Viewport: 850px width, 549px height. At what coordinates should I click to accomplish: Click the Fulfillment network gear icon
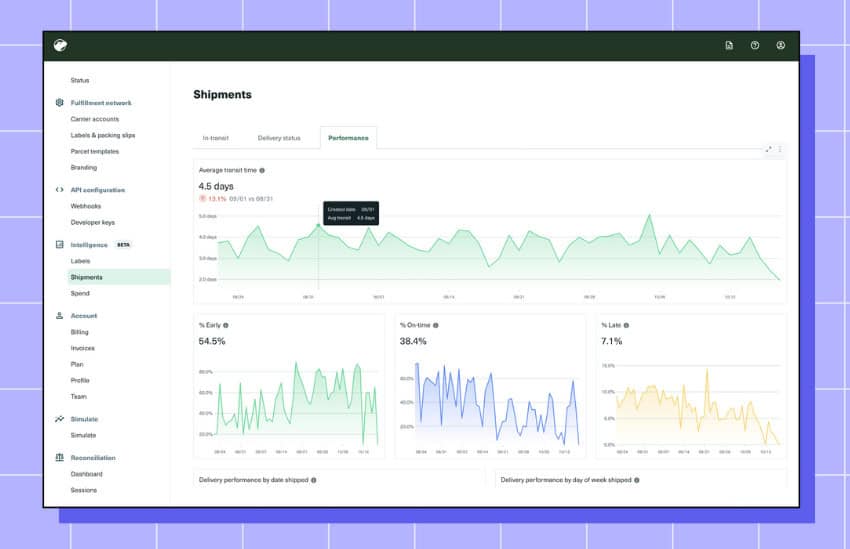pyautogui.click(x=60, y=102)
